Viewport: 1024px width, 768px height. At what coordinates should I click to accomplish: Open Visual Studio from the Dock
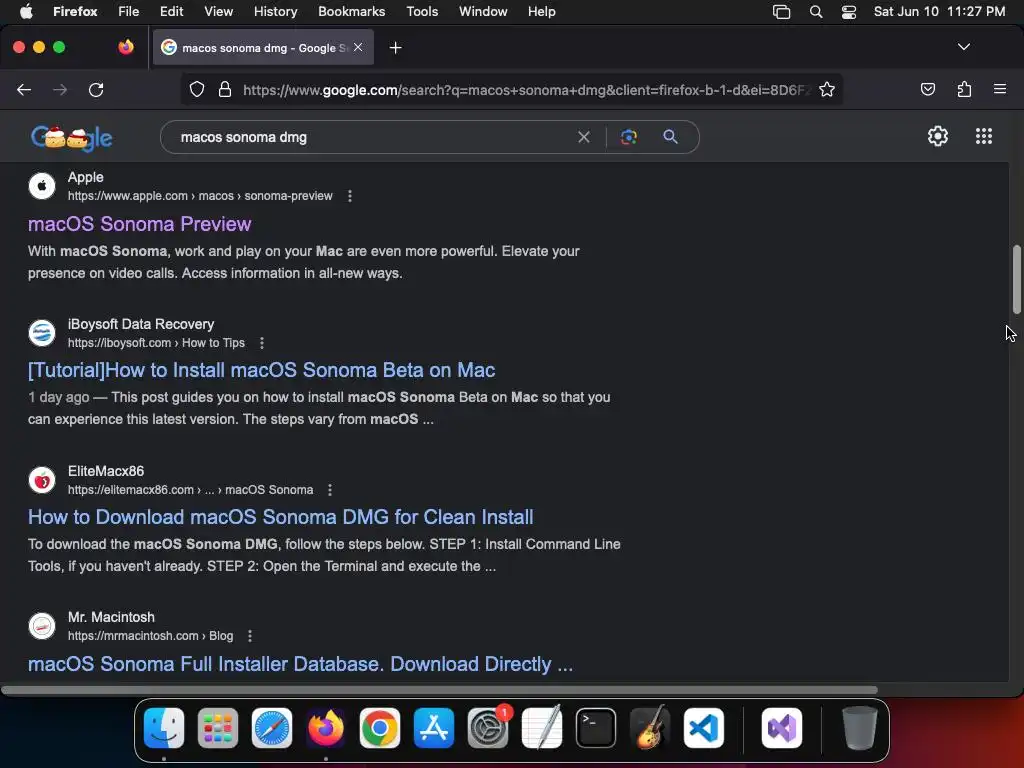pyautogui.click(x=782, y=728)
